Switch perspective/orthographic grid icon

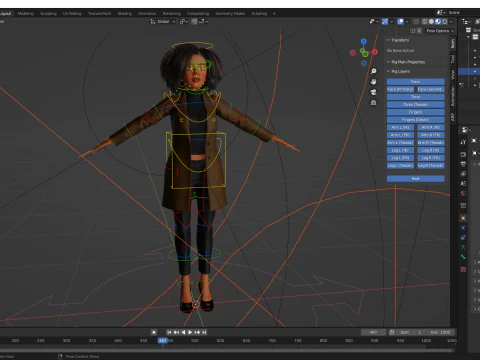(x=373, y=103)
